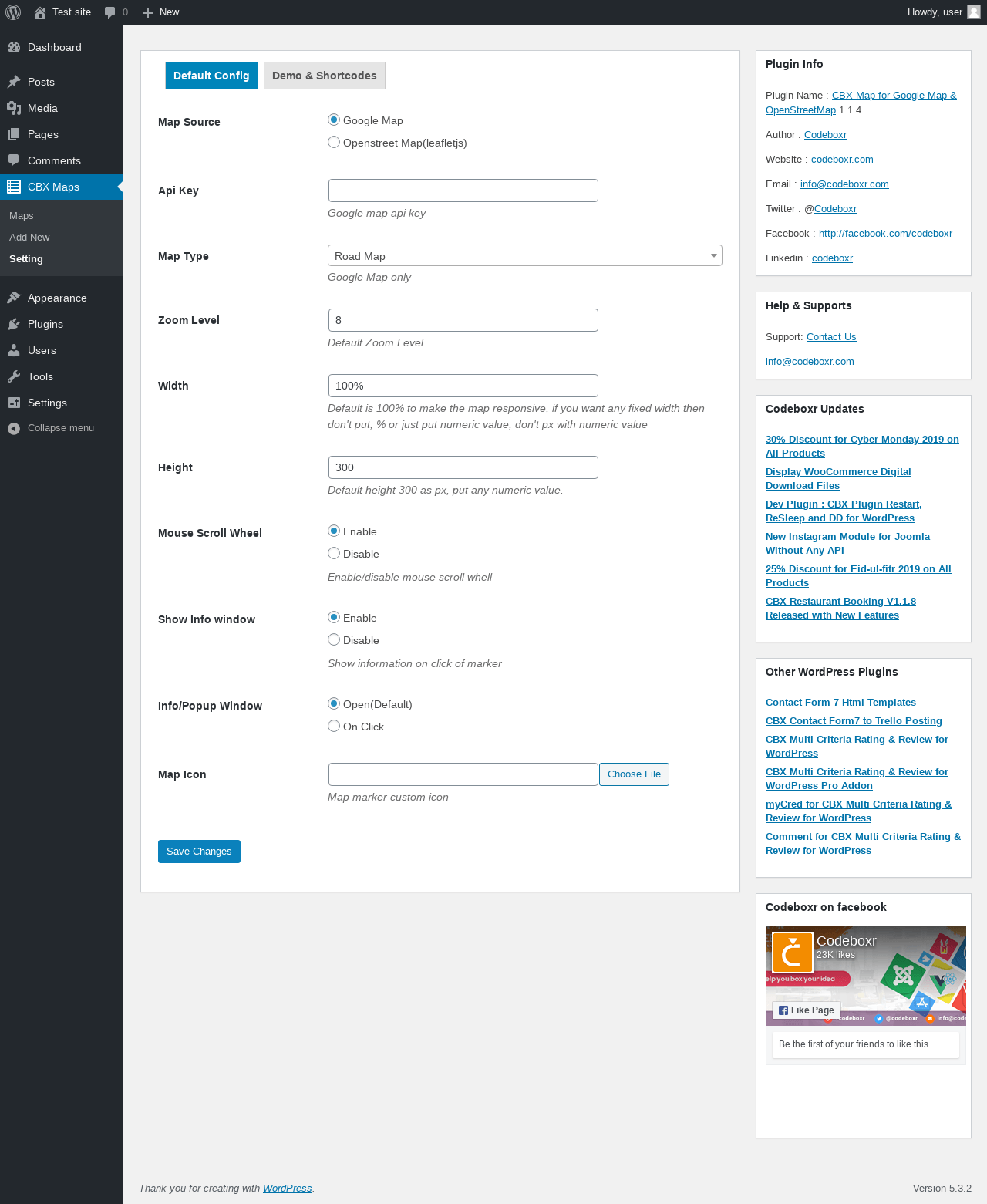Open the Codeboxr Twitter link

click(x=835, y=209)
